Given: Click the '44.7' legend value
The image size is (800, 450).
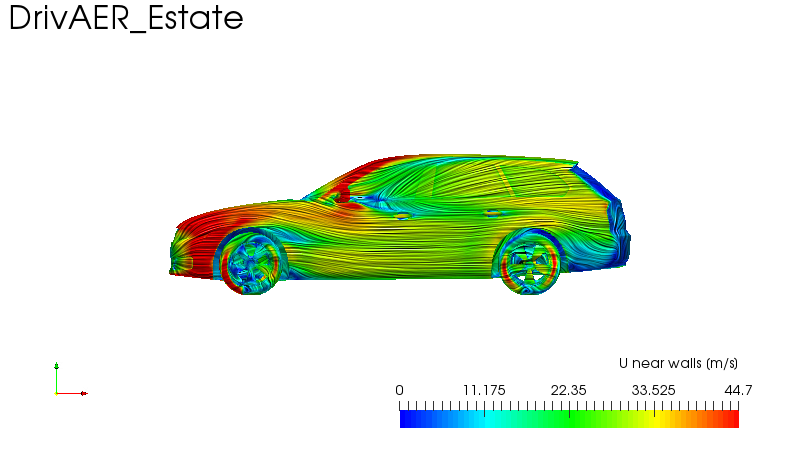Looking at the screenshot, I should pos(738,390).
